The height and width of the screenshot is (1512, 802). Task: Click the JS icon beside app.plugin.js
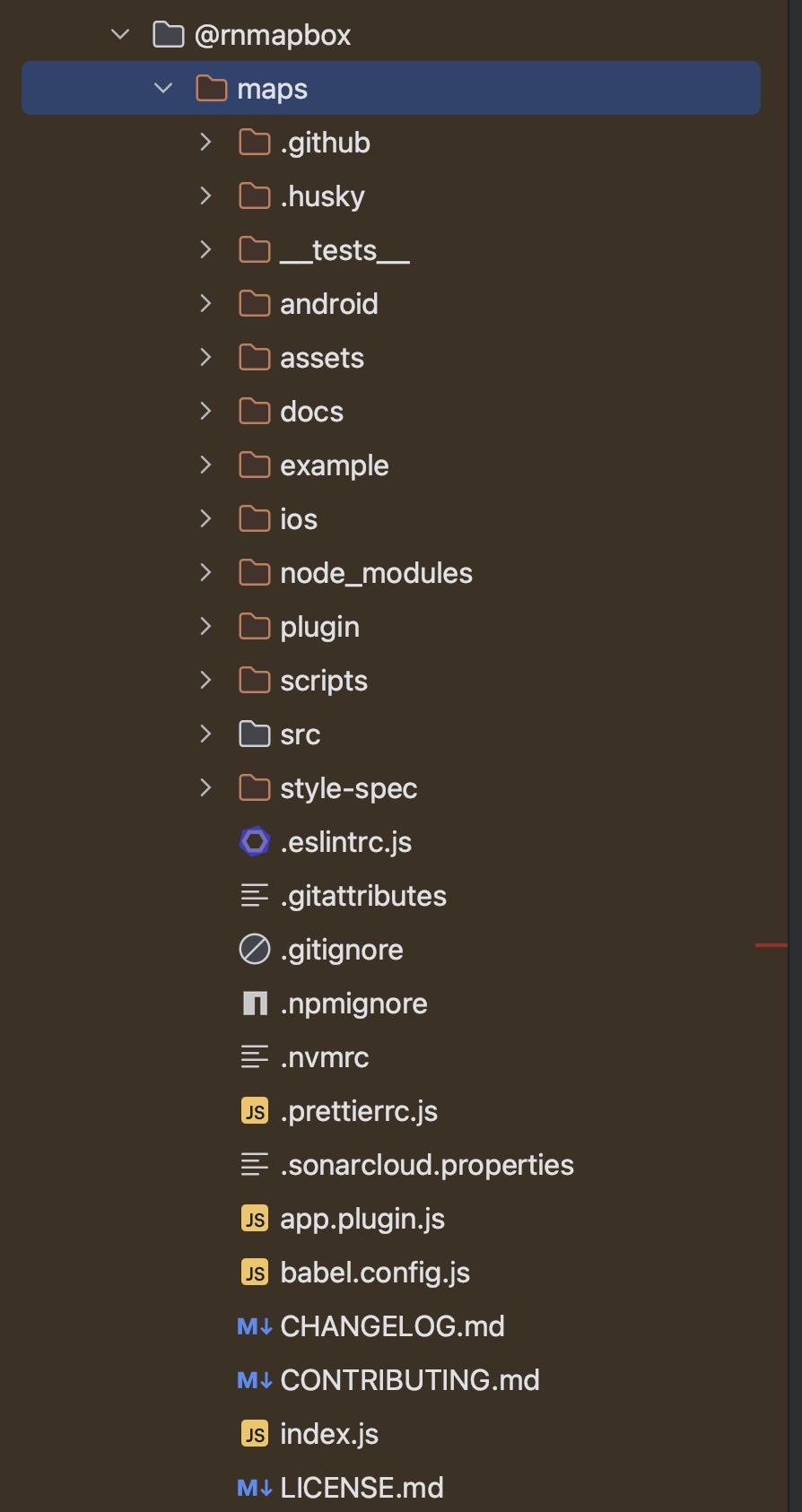(x=255, y=1218)
